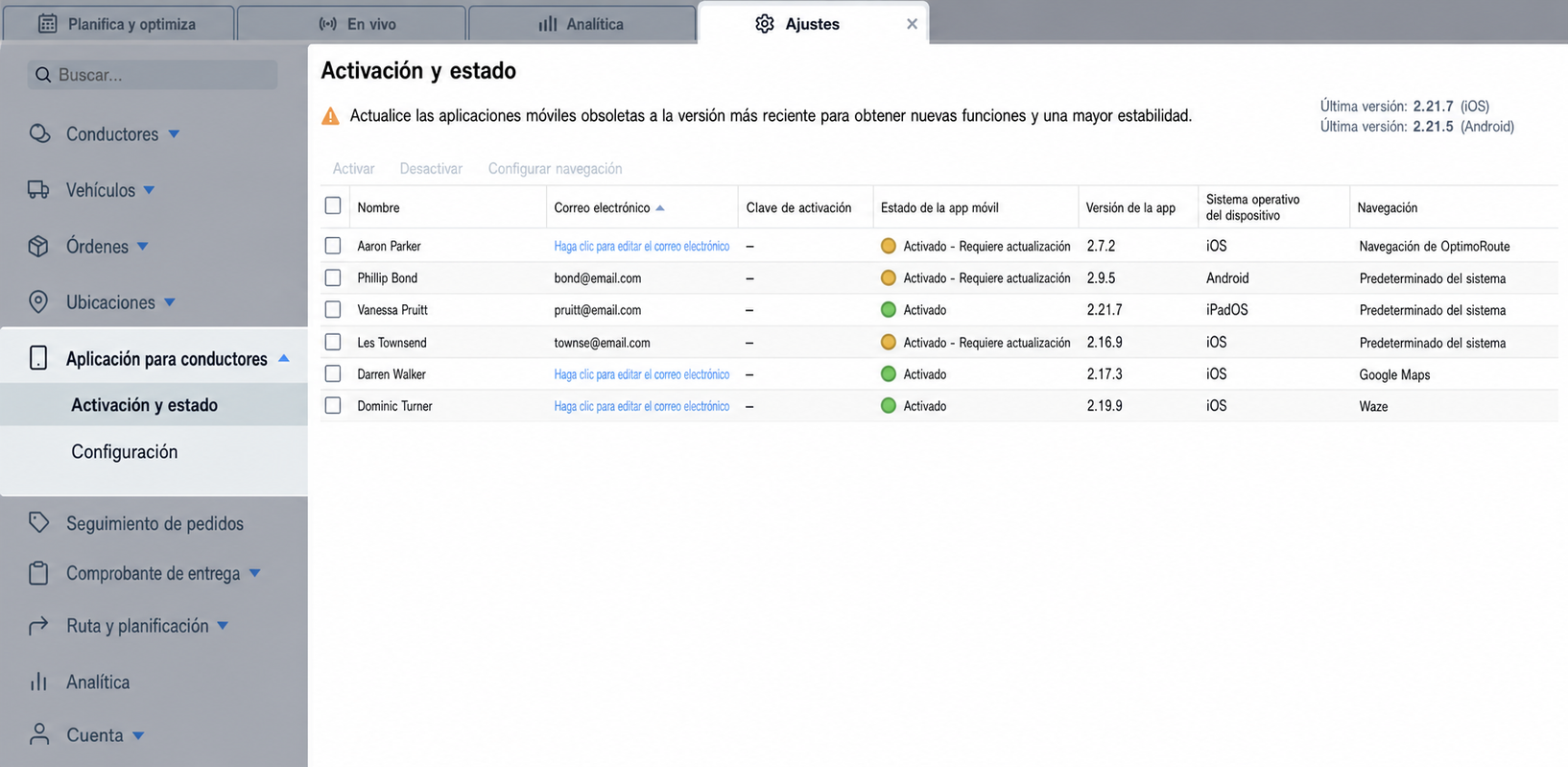Screen dimensions: 1568x767
Task: Select Darren Walker's checkbox
Action: 333,373
